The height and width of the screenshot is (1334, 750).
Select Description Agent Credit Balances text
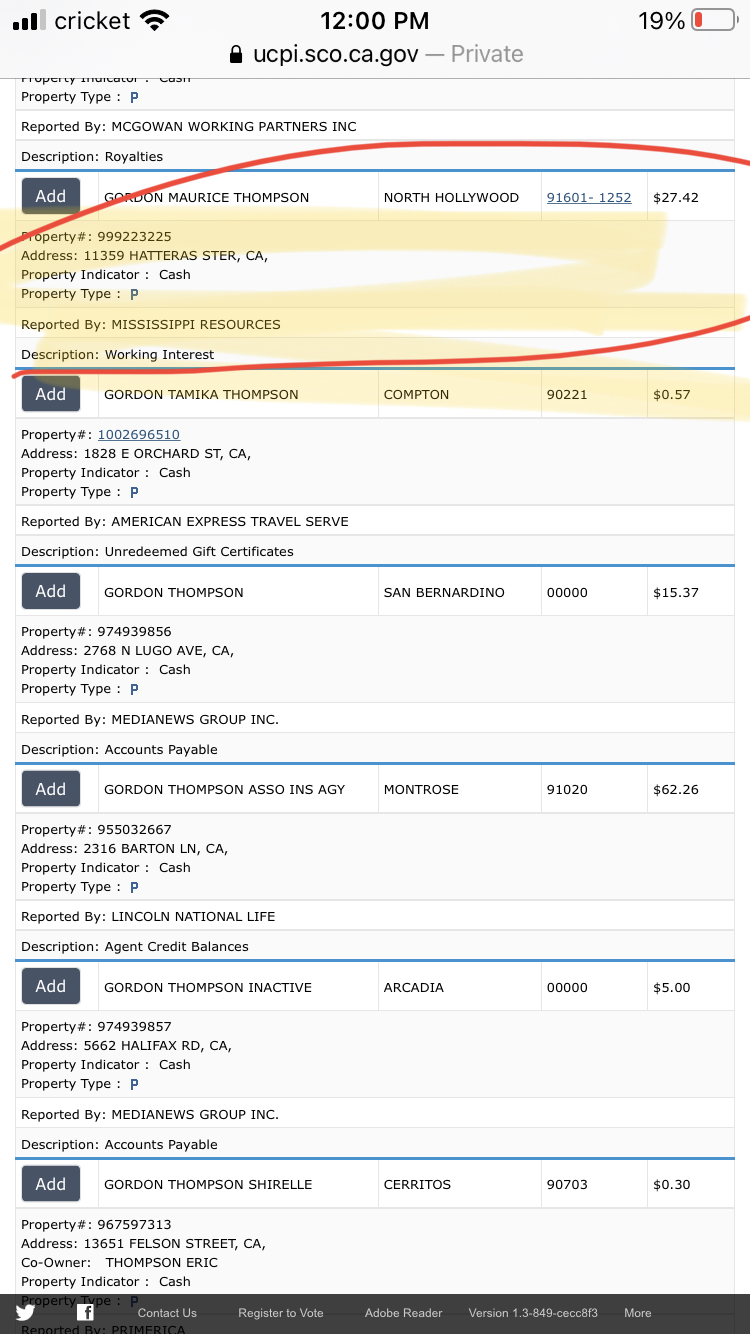pyautogui.click(x=135, y=946)
